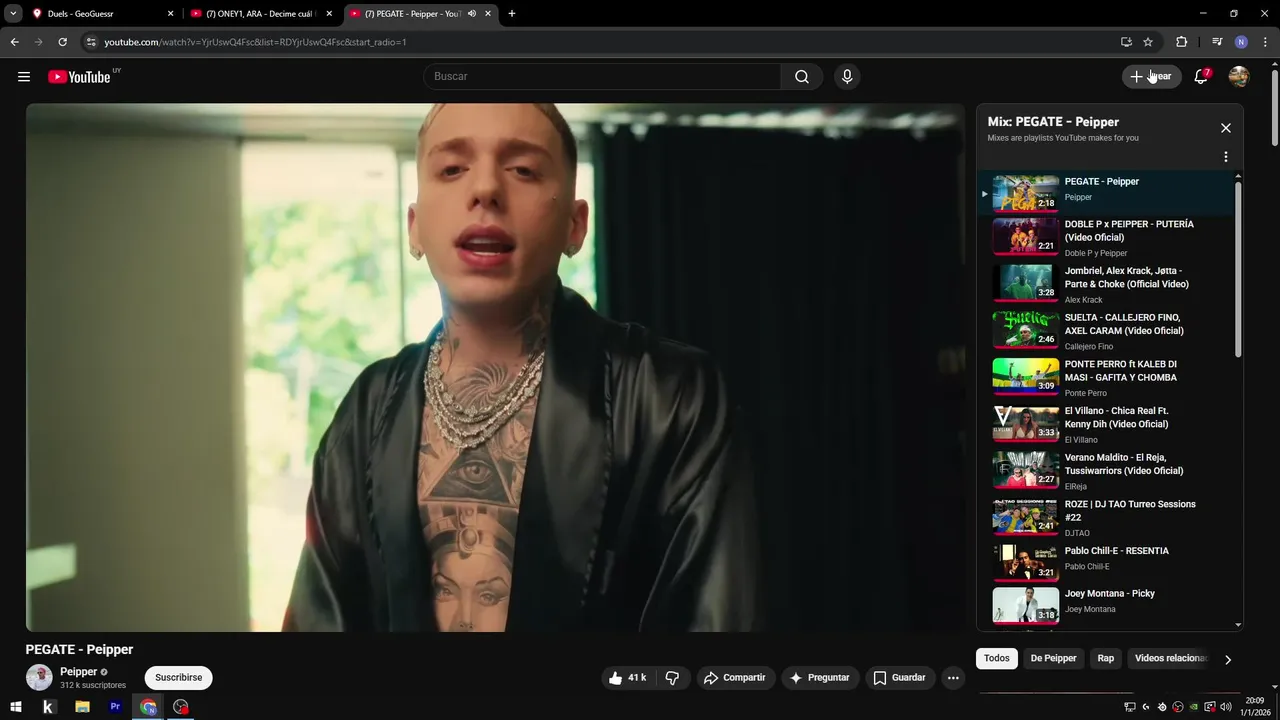Open the Chrome extensions puzzle icon
This screenshot has height=720, width=1280.
click(1182, 42)
